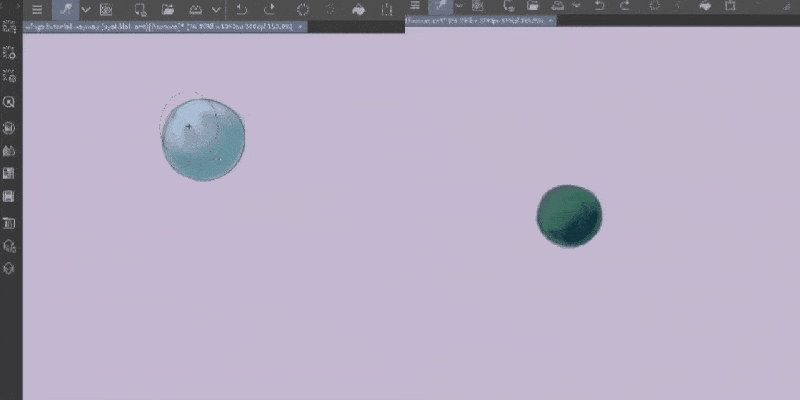
Task: Click the Scale/Rotate transform icon in the light-blue-sphere window
Action: coord(387,10)
